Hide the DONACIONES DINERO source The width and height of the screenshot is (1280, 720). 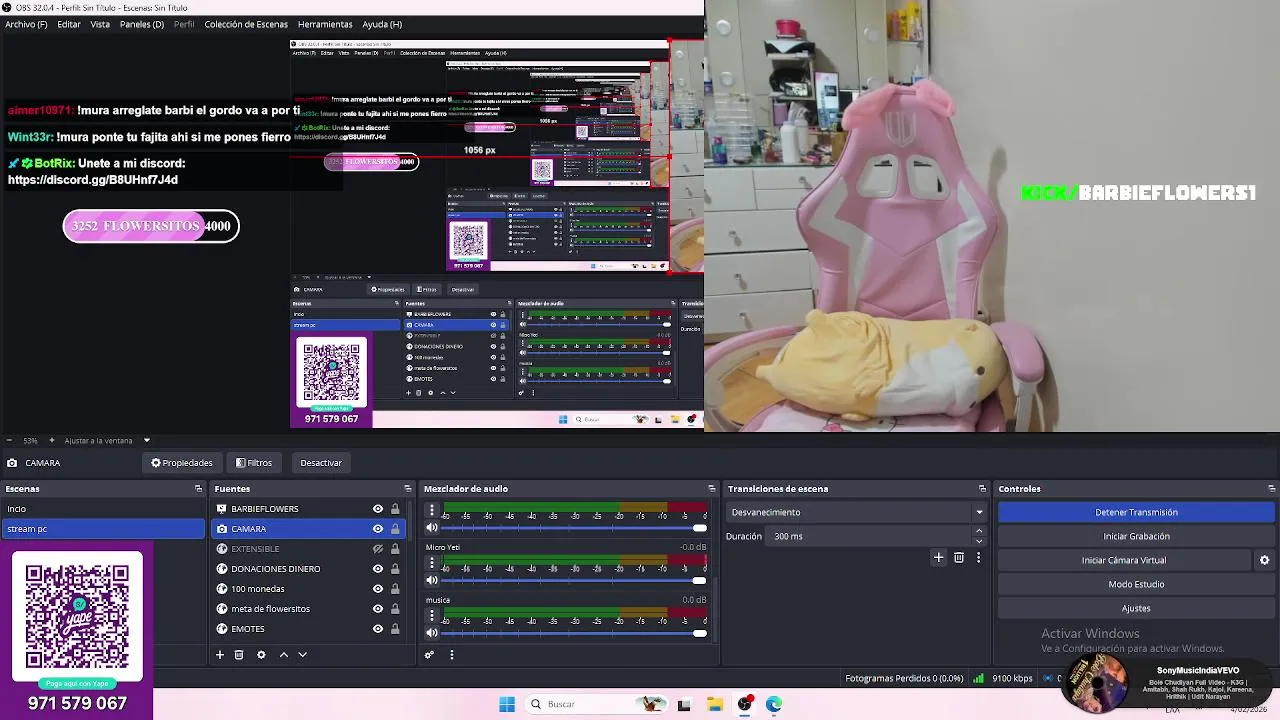tap(378, 569)
